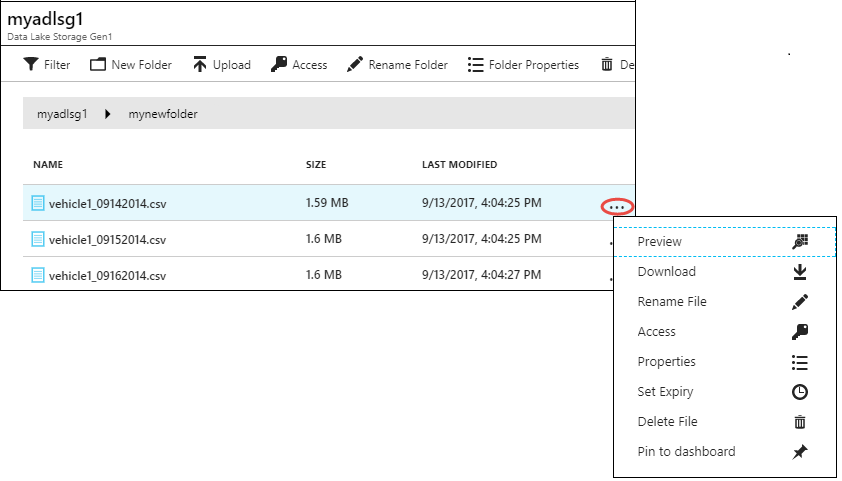Go to myadlsg1 breadcrumb link
Screen dimensions: 842x481
62,114
